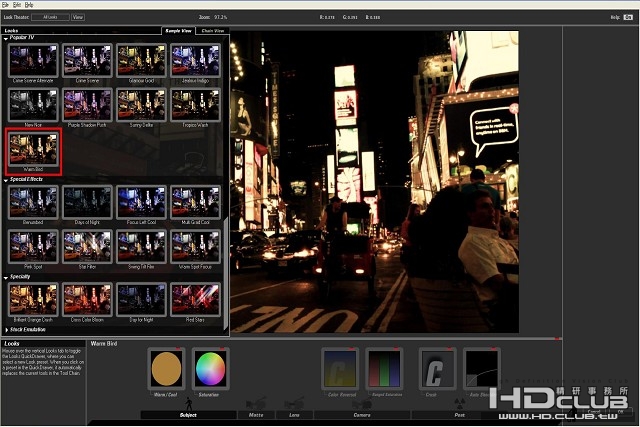
Task: Apply the Sunny Delite look
Action: pyautogui.click(x=141, y=105)
